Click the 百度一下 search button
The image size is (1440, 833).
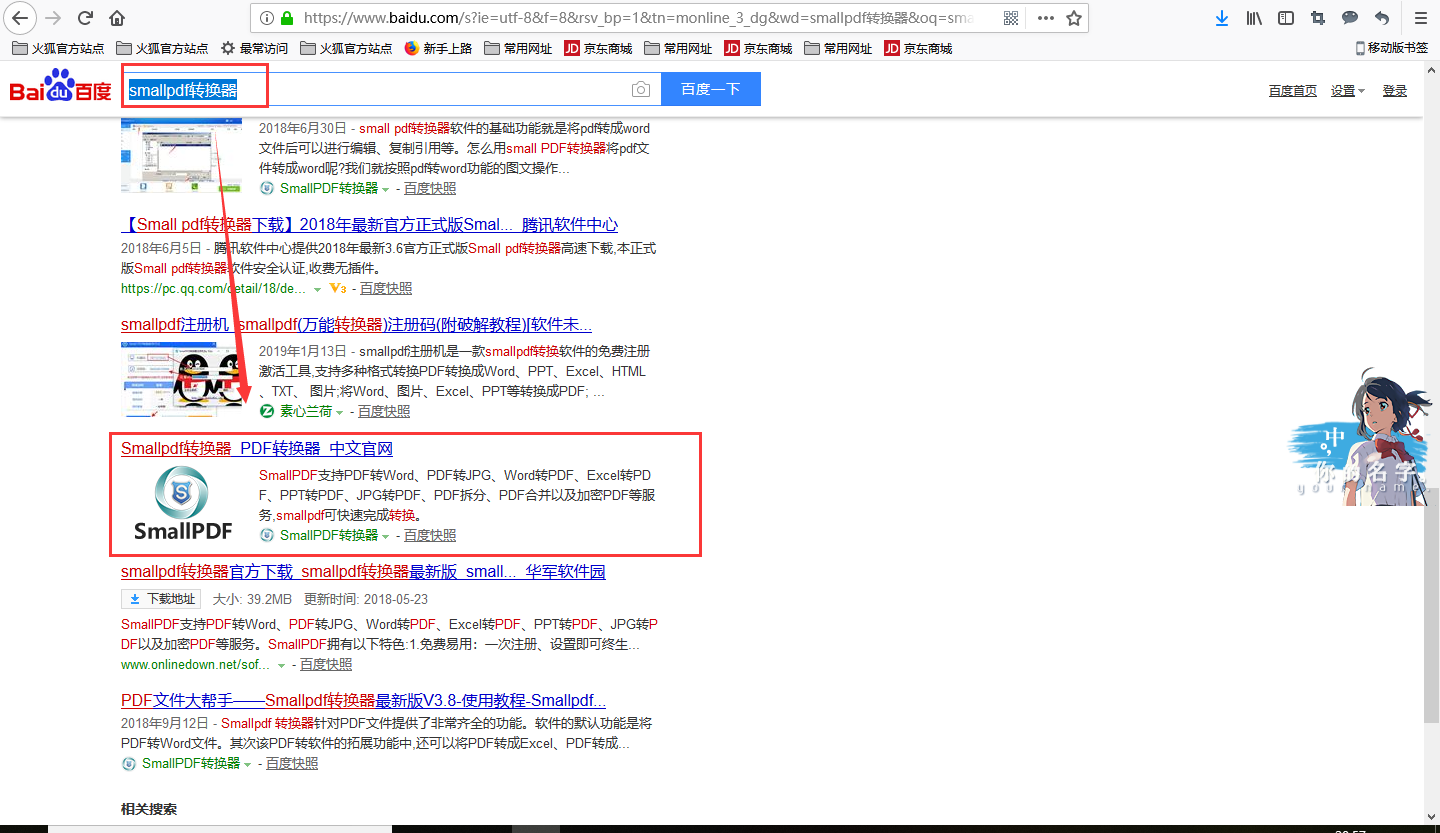[711, 89]
